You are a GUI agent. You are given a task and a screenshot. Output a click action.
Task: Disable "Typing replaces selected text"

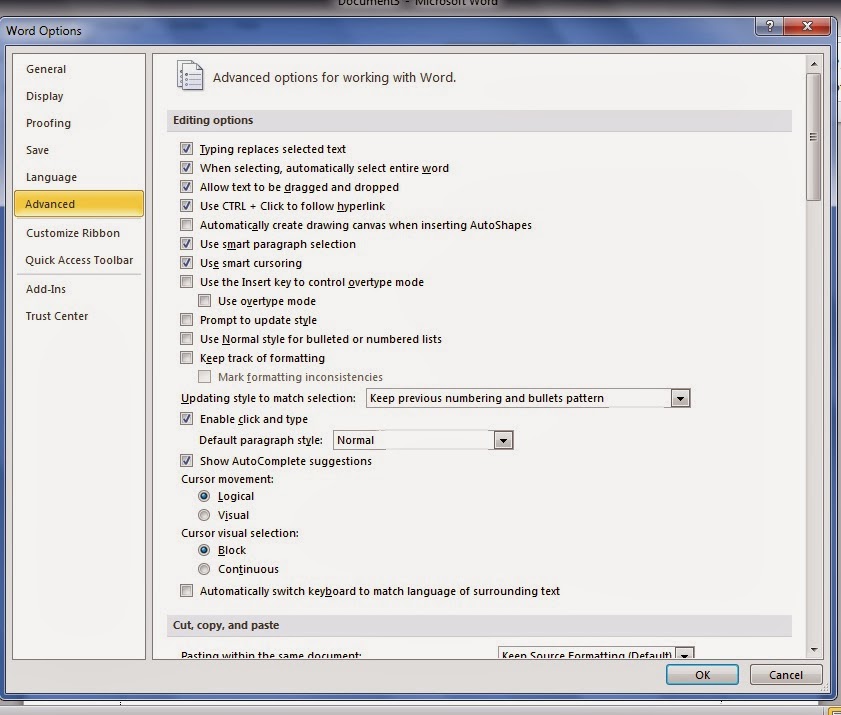pos(186,148)
